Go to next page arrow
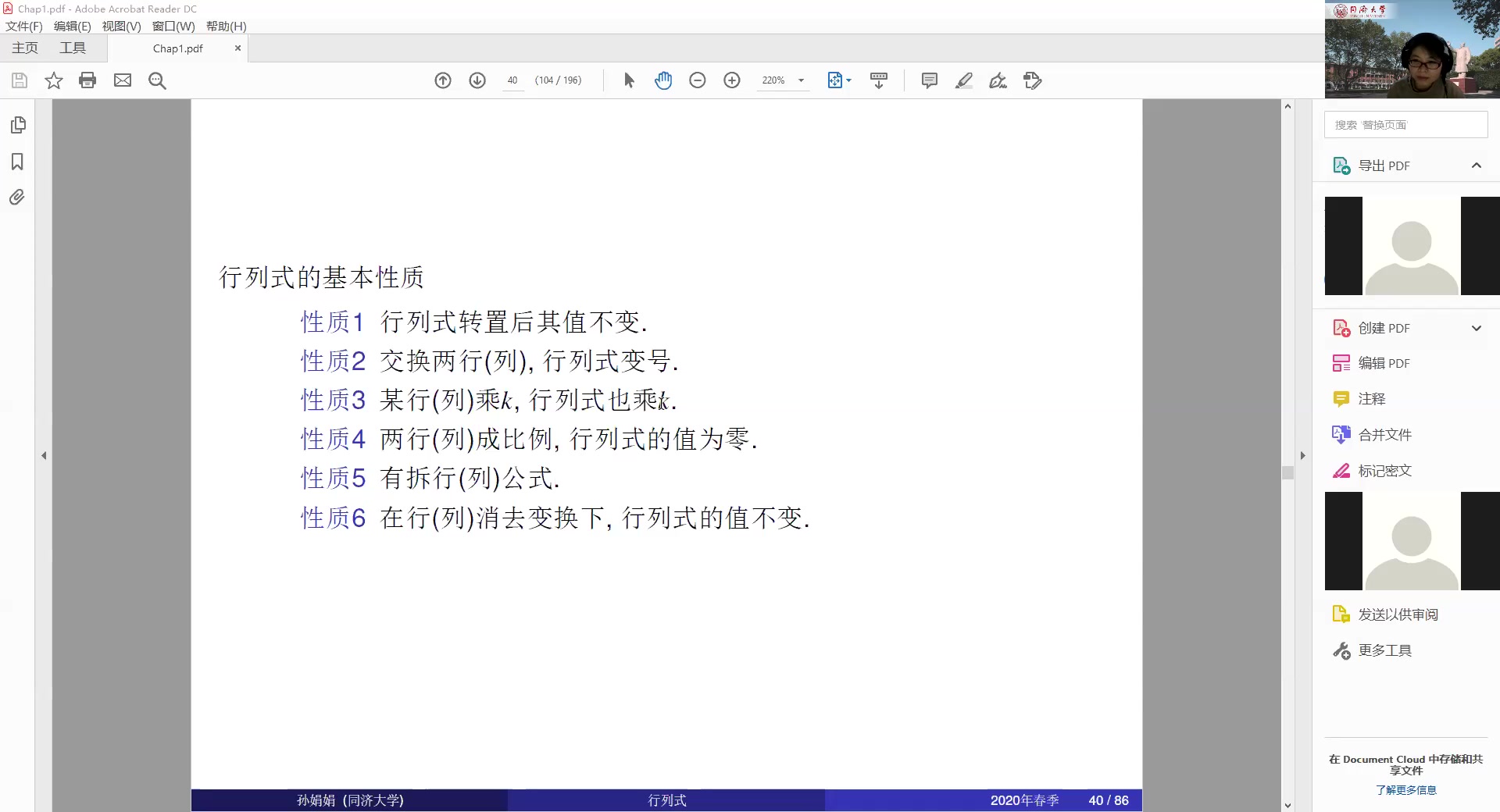 pos(477,80)
